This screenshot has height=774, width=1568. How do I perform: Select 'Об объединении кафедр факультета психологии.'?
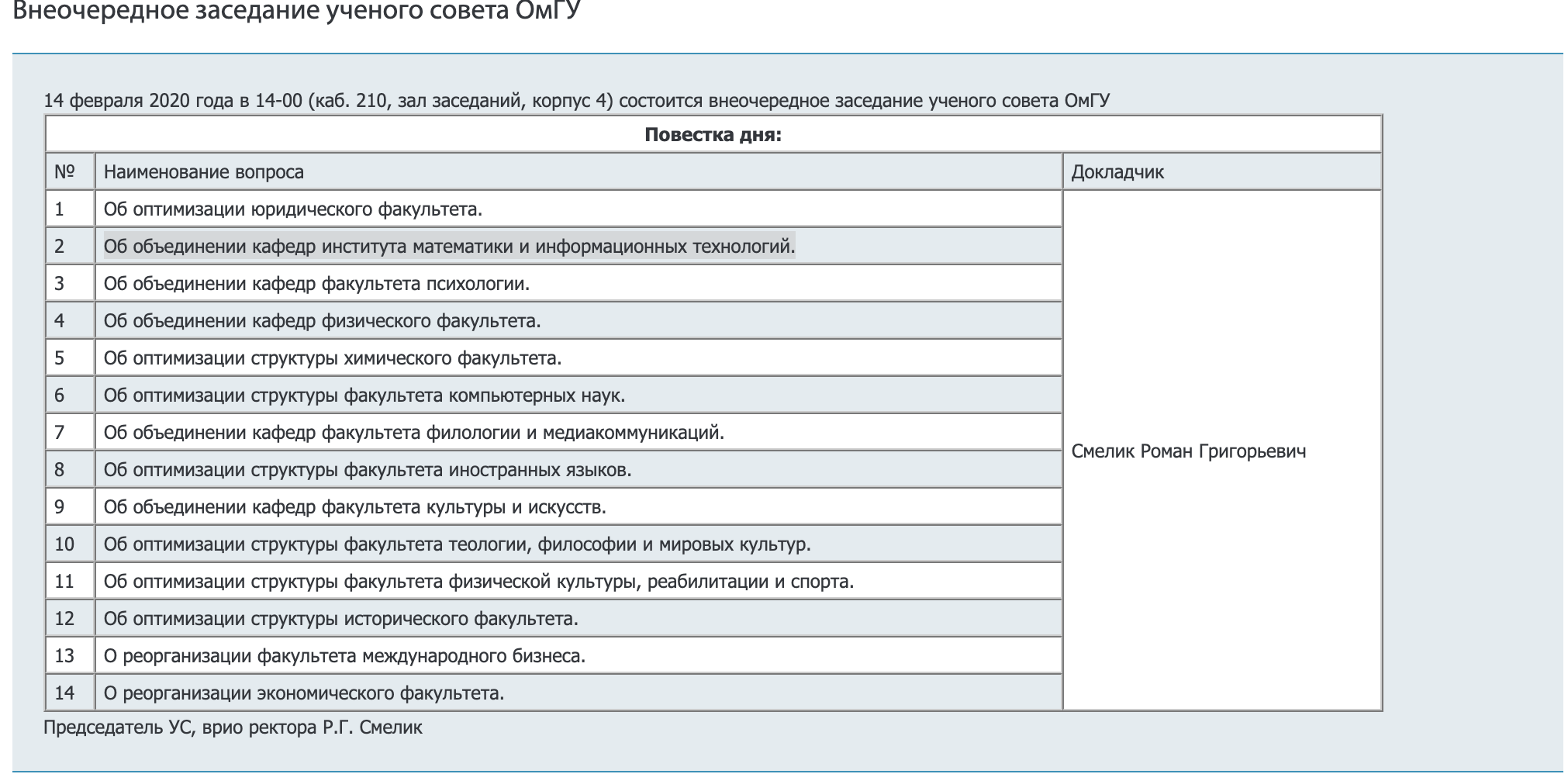click(x=579, y=283)
